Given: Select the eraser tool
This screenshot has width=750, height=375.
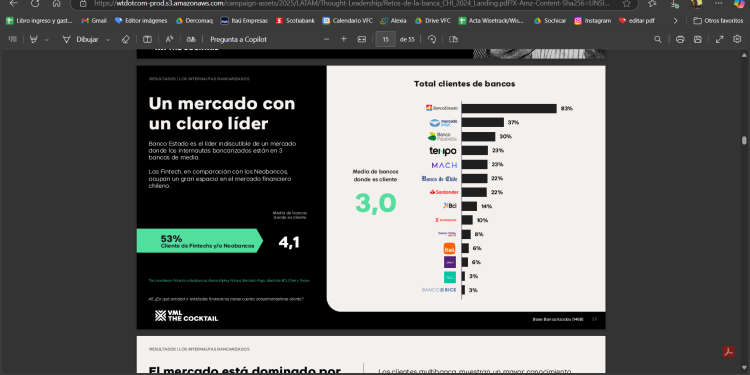Looking at the screenshot, I should point(125,39).
